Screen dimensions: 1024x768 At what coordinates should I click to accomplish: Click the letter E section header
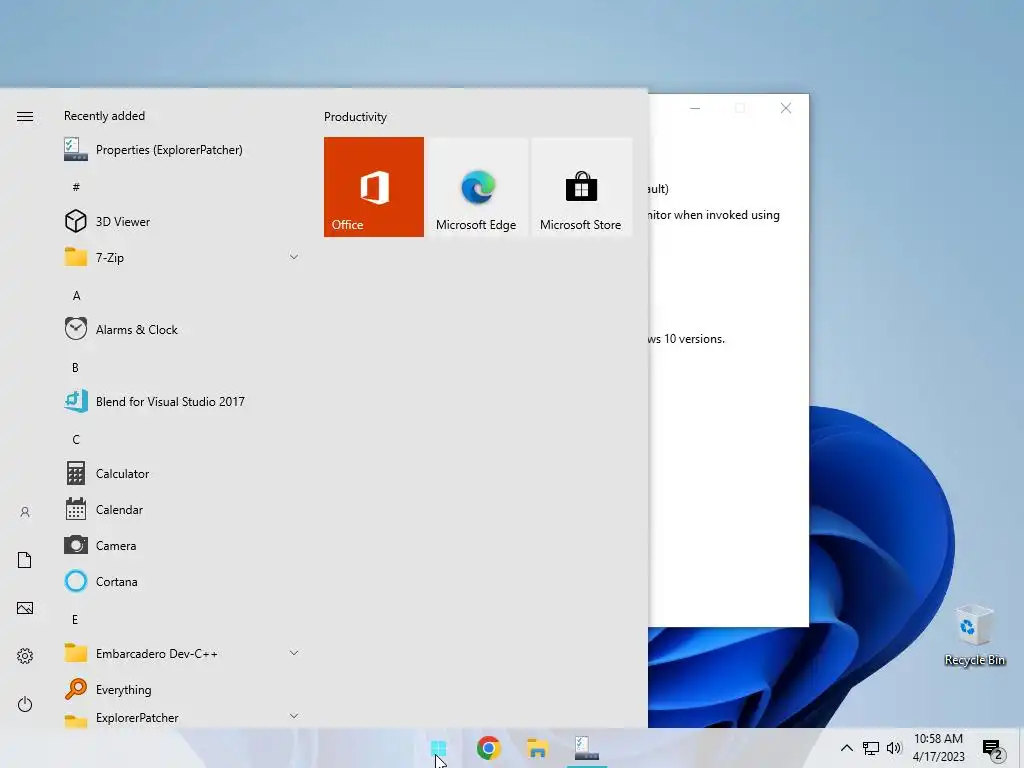pyautogui.click(x=75, y=620)
